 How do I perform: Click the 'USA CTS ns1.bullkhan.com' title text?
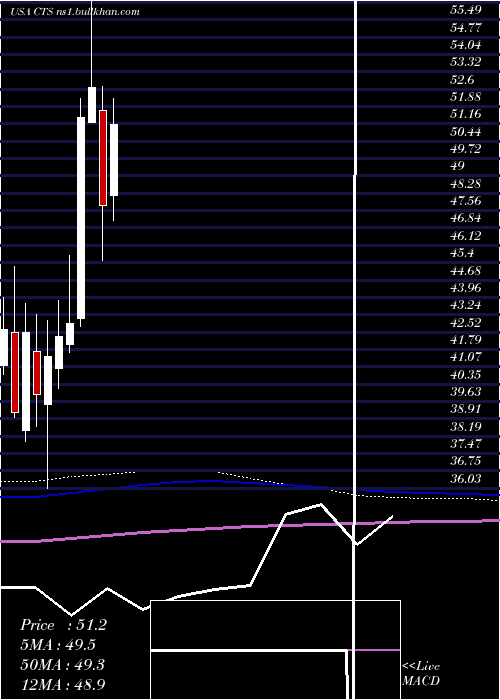click(x=75, y=12)
